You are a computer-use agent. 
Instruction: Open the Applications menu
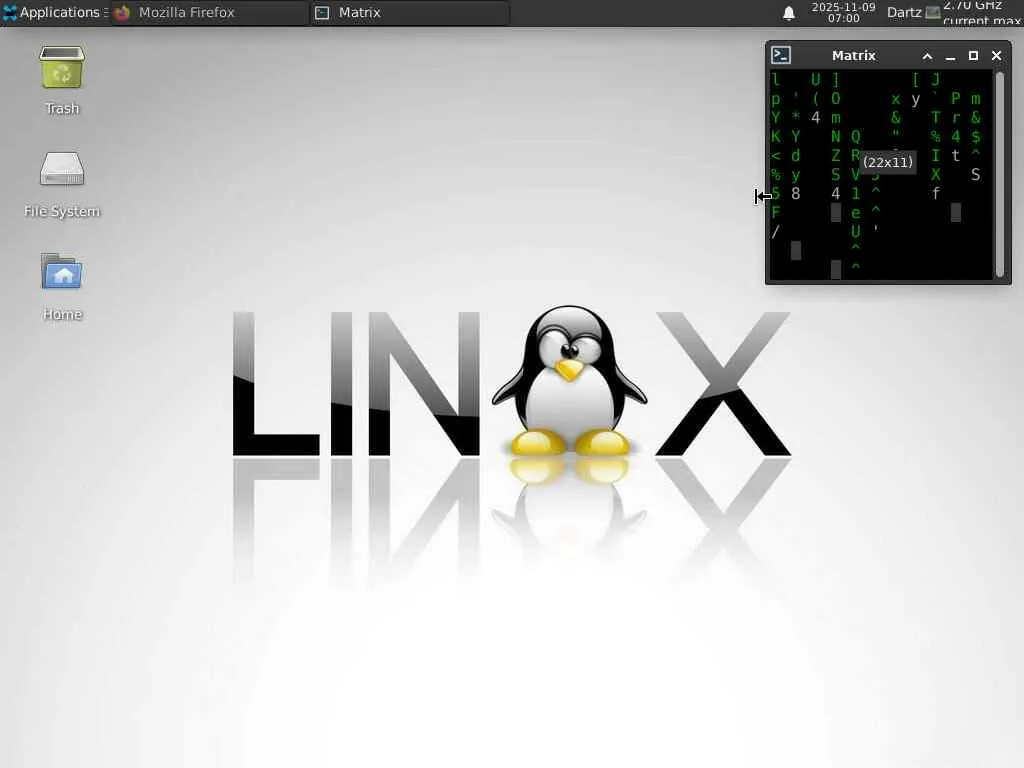(54, 12)
